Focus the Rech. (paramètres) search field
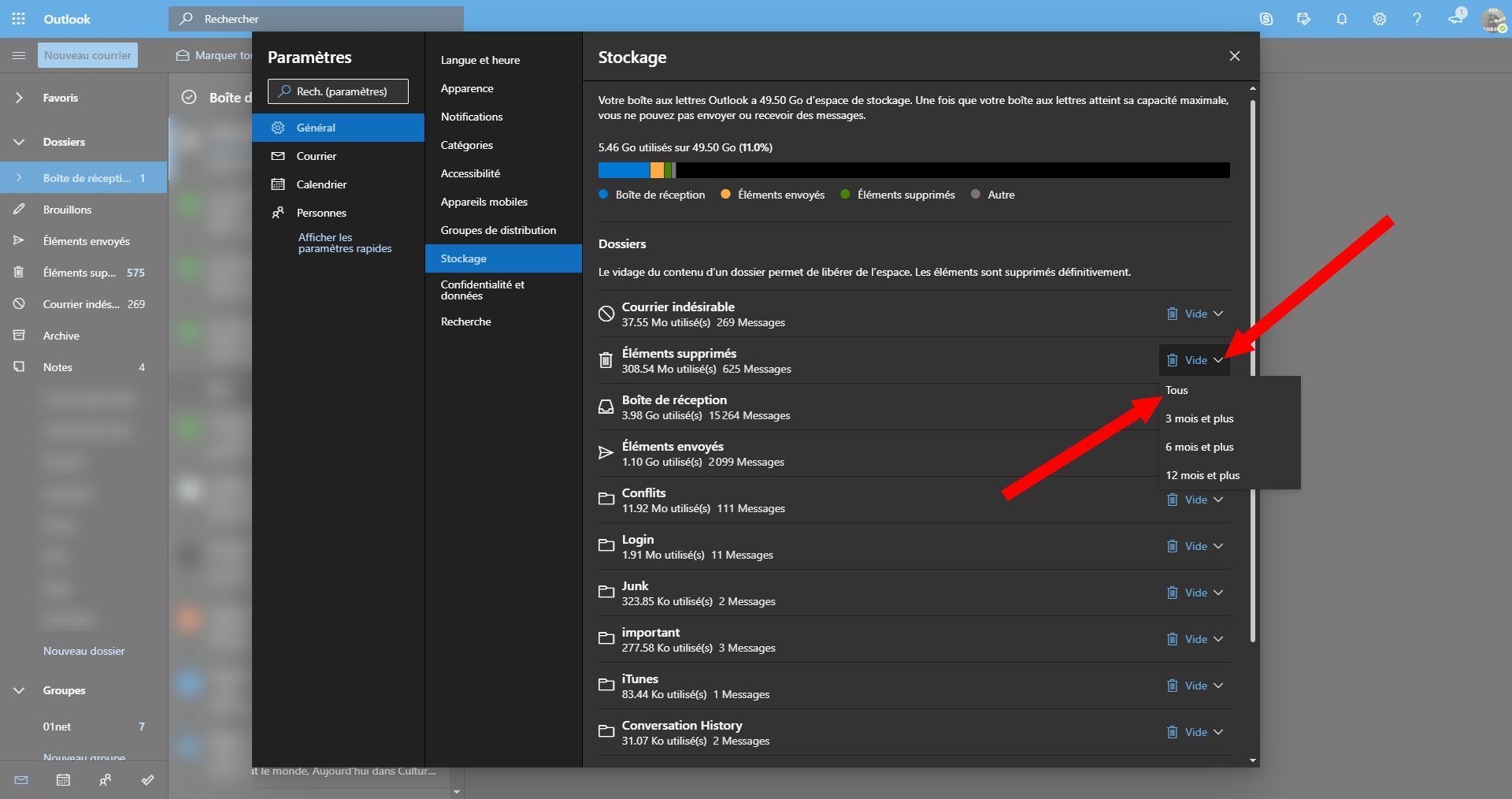This screenshot has width=1512, height=799. tap(338, 91)
